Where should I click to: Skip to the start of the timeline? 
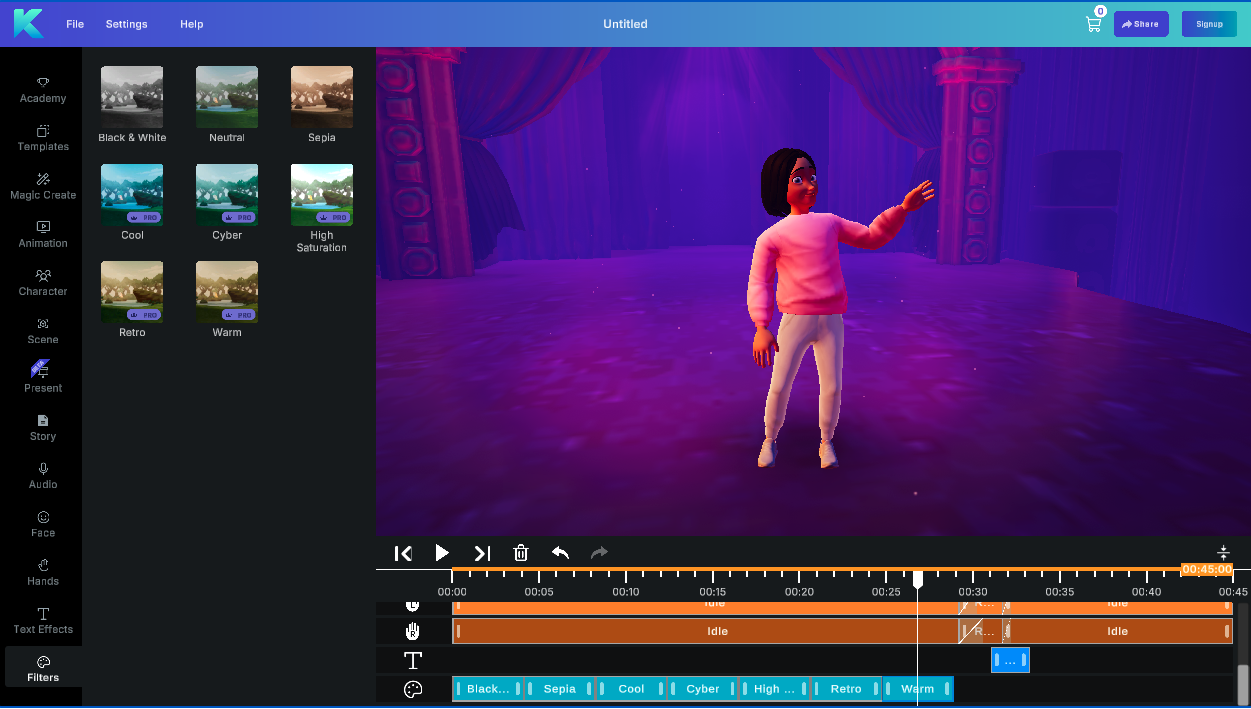coord(403,553)
